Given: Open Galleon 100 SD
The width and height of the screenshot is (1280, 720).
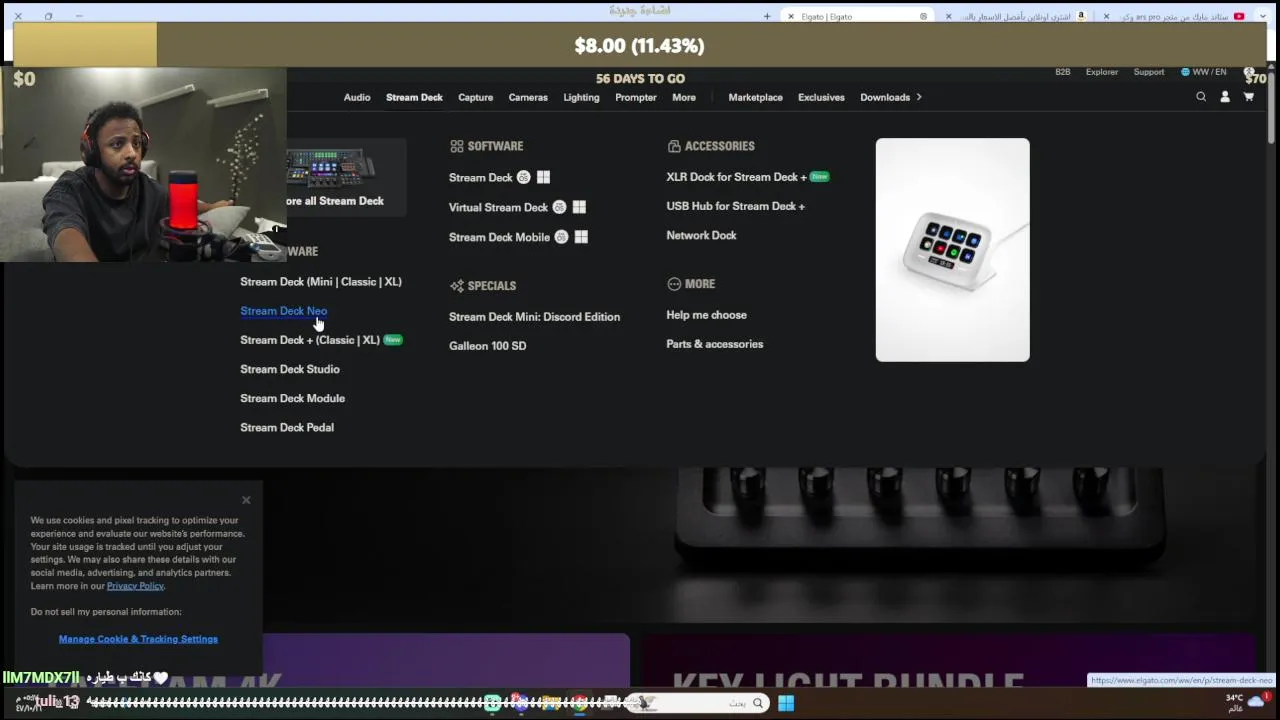Looking at the screenshot, I should pyautogui.click(x=487, y=346).
